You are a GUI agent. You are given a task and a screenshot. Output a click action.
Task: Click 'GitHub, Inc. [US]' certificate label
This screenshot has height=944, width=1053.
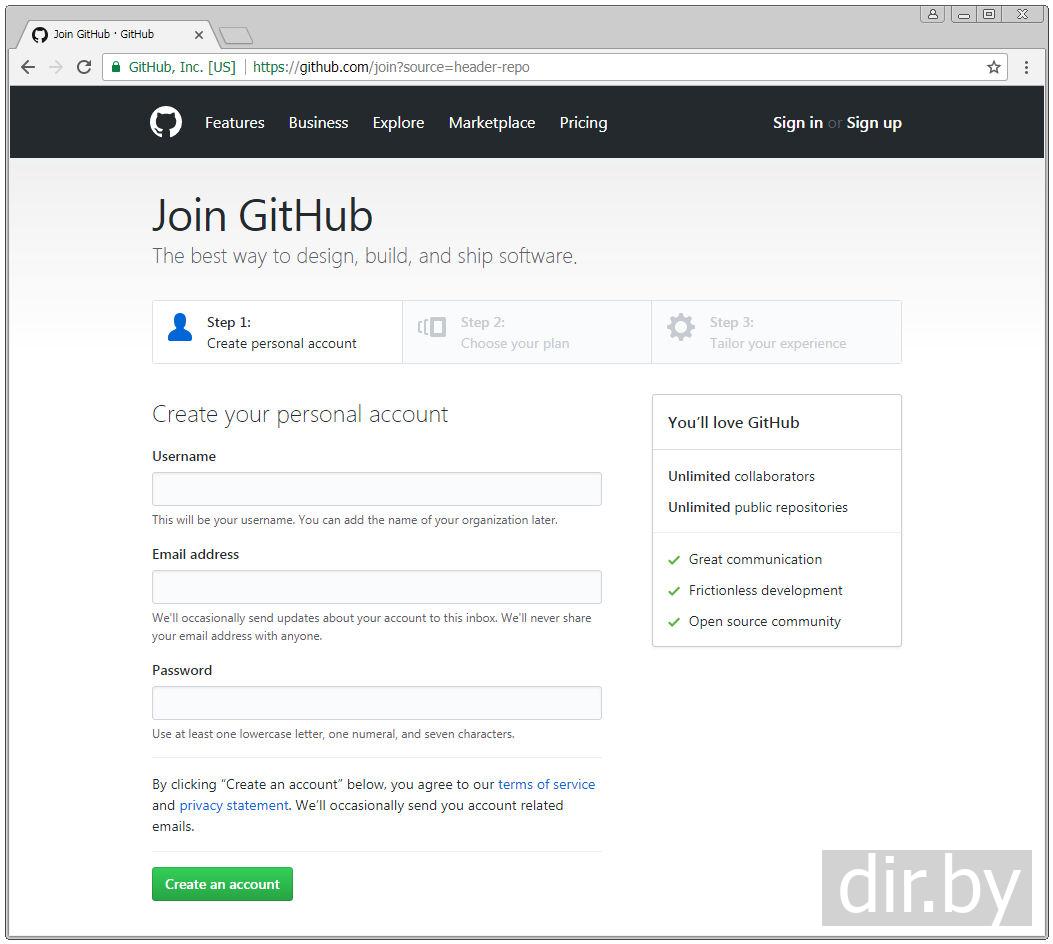click(x=182, y=67)
